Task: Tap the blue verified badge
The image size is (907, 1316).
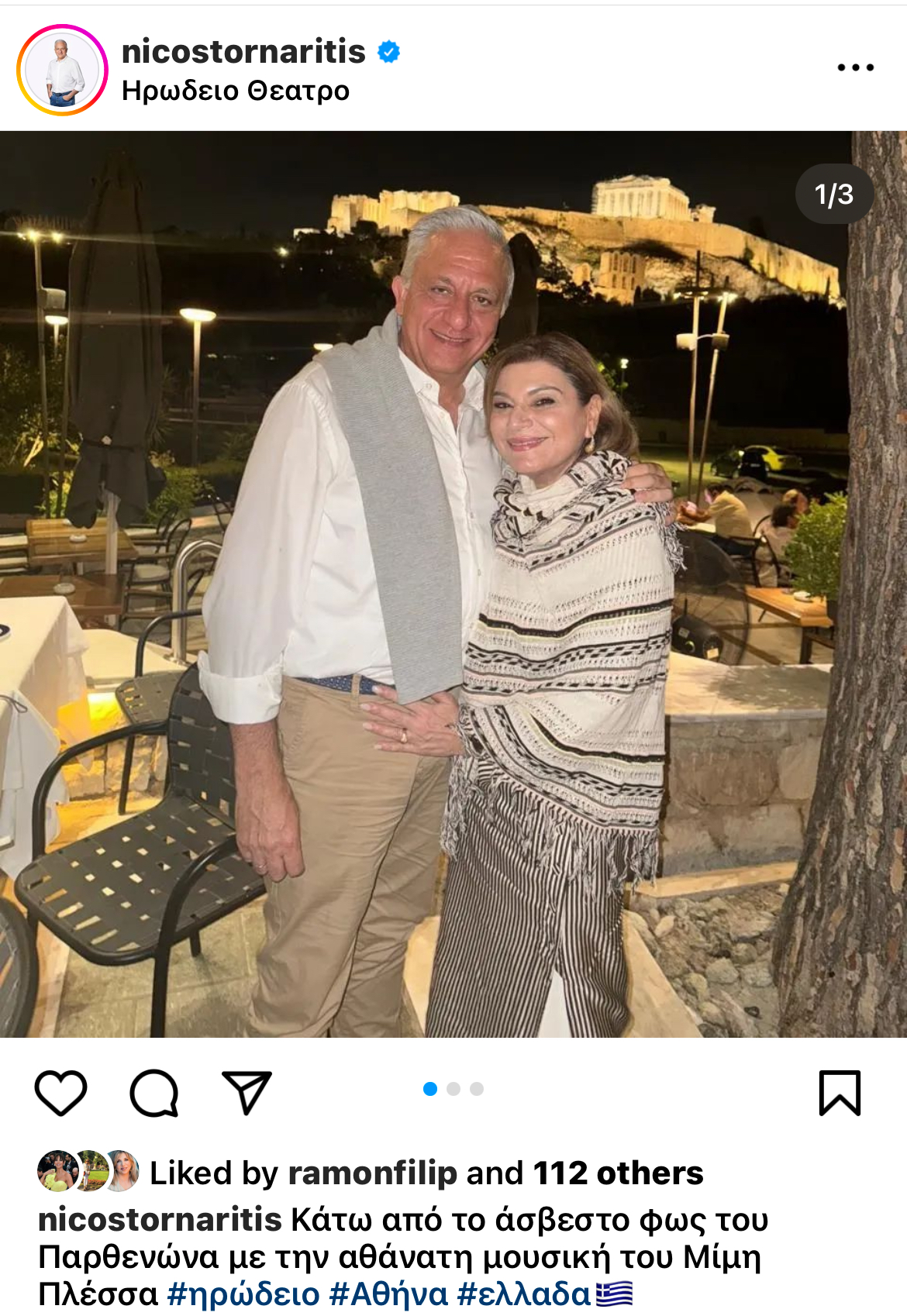Action: click(388, 52)
